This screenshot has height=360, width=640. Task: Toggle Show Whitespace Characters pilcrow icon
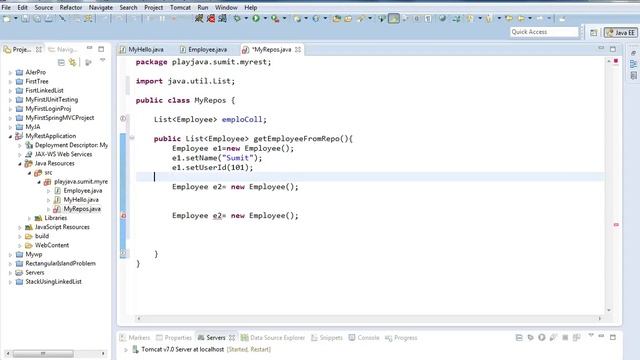(427, 18)
